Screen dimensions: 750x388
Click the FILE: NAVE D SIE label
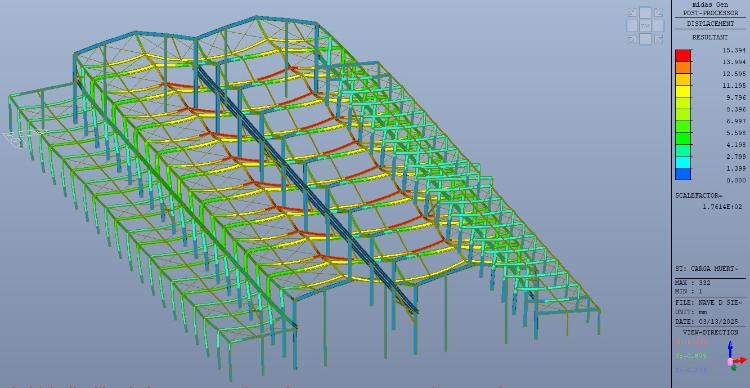pyautogui.click(x=709, y=302)
